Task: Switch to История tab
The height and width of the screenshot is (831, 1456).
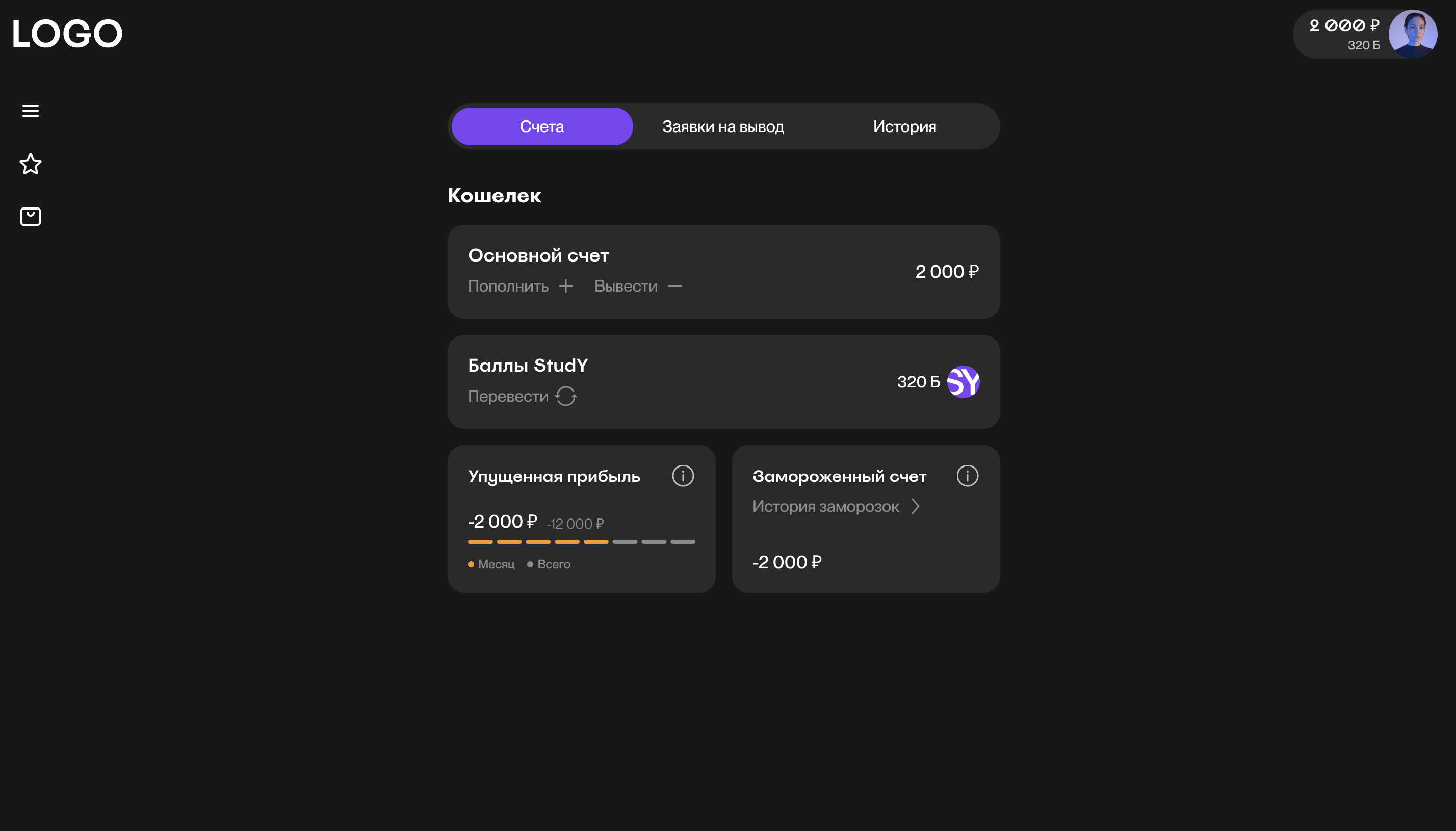Action: pyautogui.click(x=904, y=127)
